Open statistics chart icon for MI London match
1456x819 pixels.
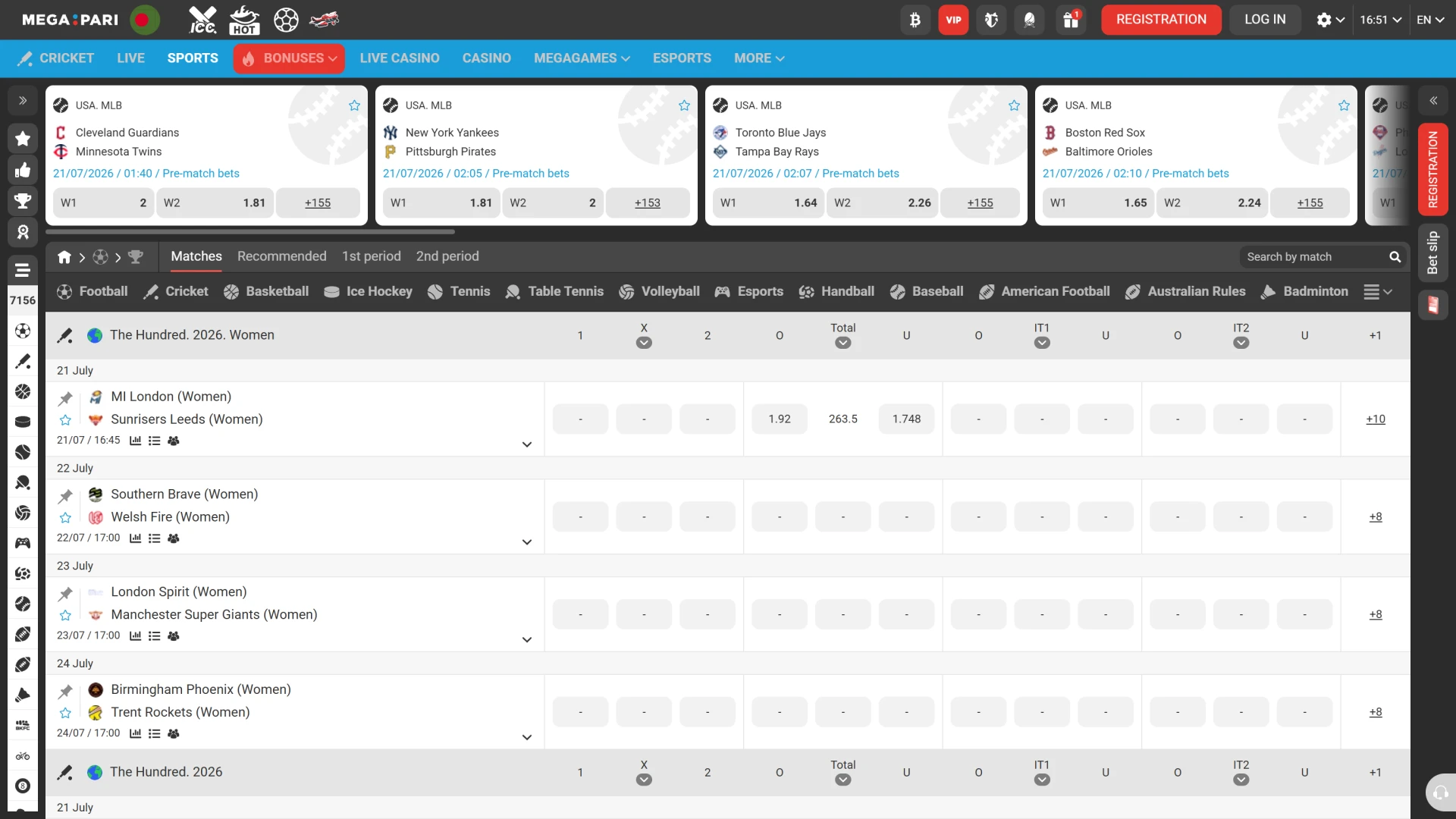[135, 441]
